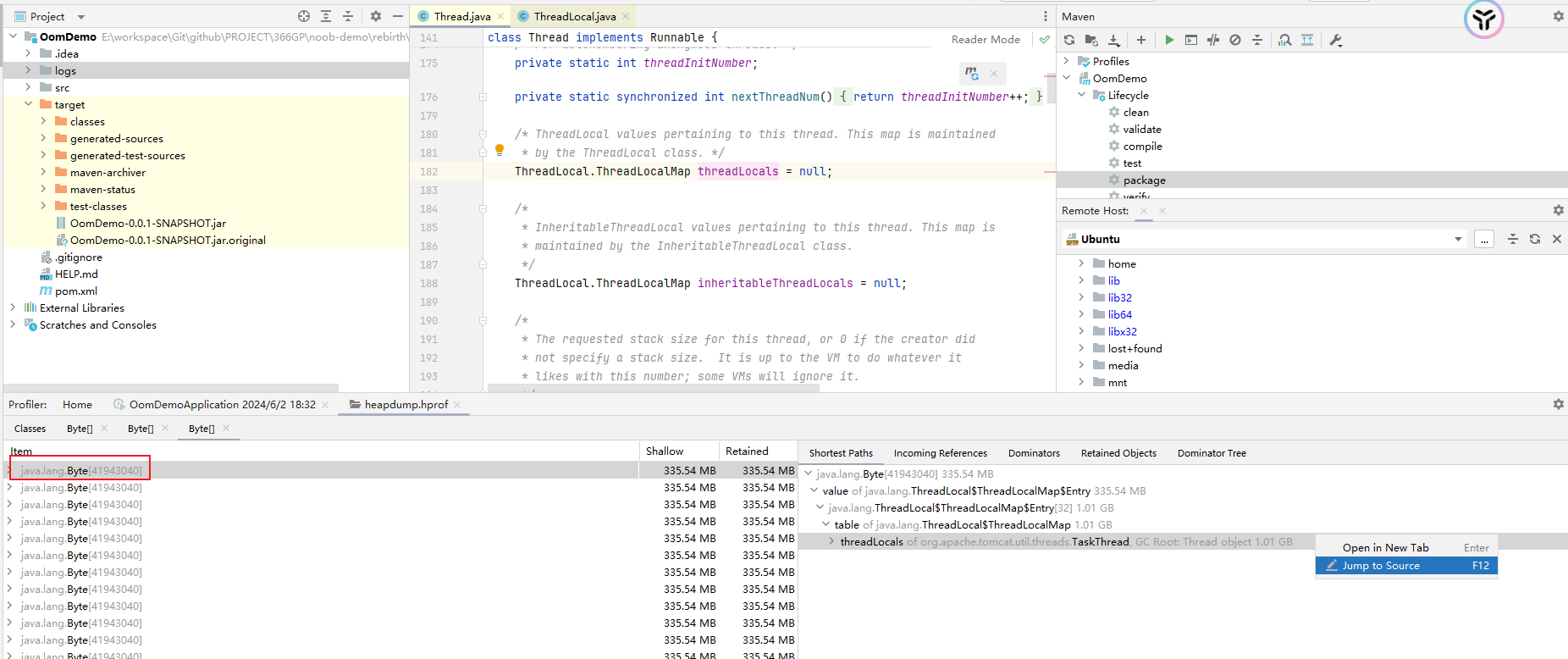The image size is (1568, 659).
Task: Choose Jump to Source menu item
Action: (x=1406, y=565)
